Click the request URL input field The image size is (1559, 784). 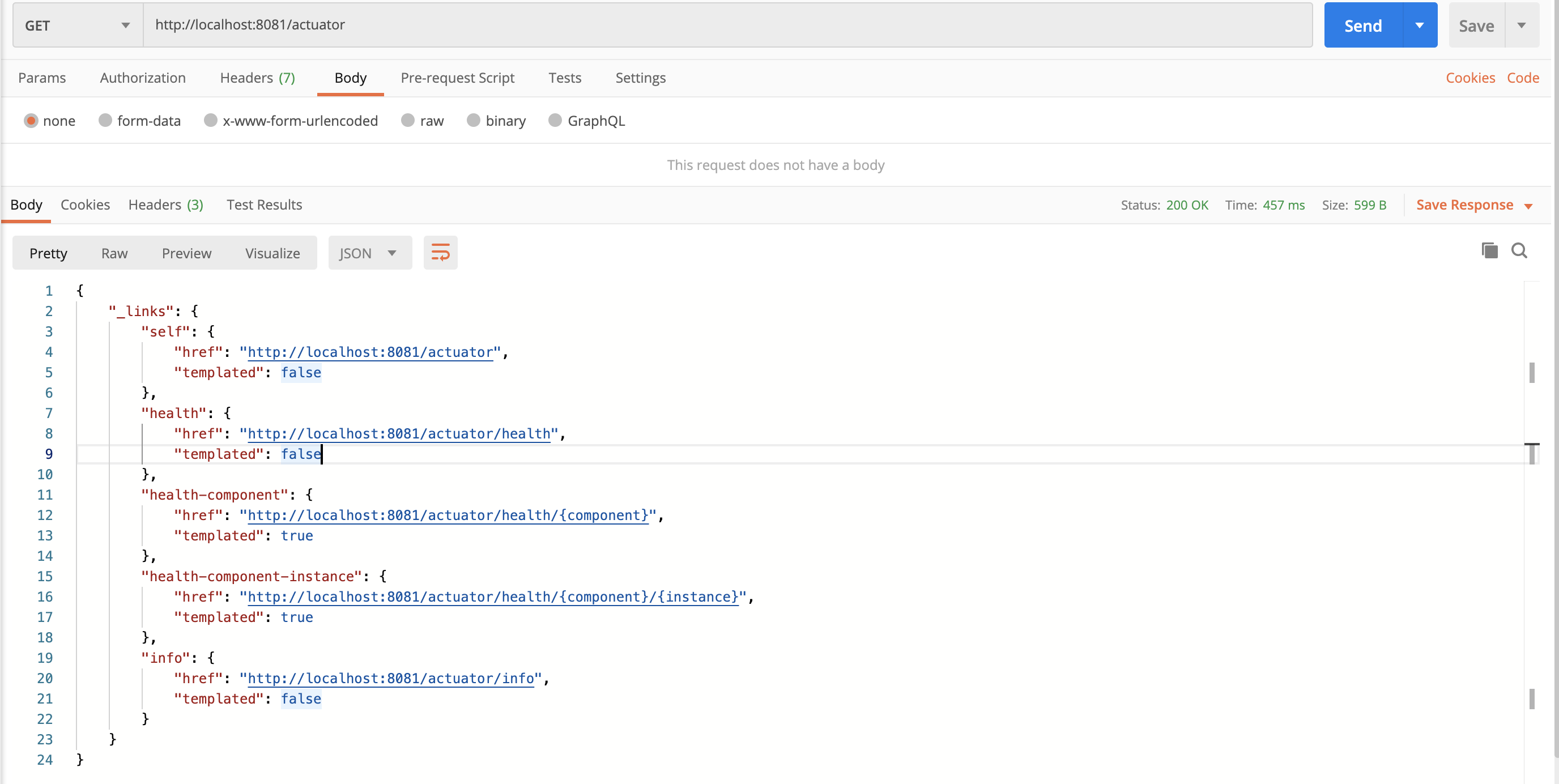tap(726, 25)
